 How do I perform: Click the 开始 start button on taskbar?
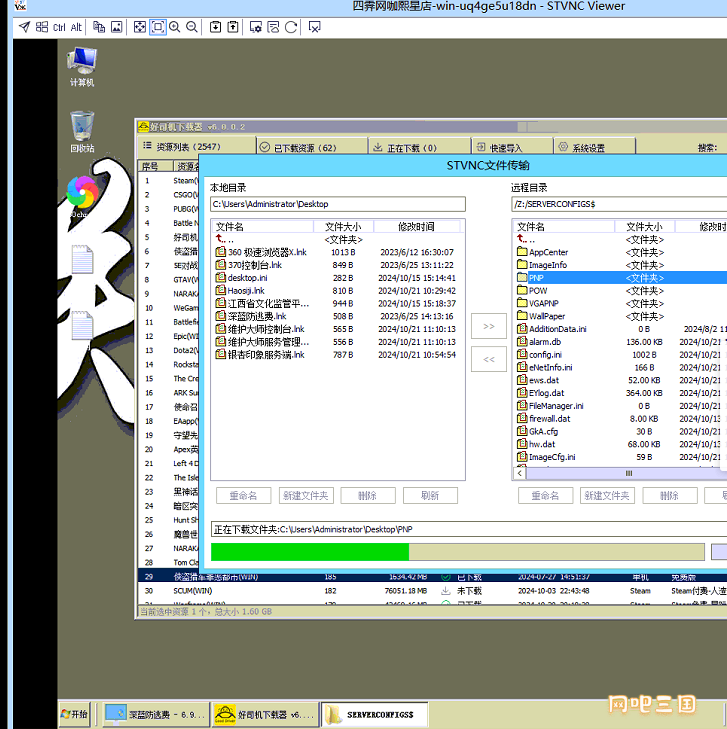(x=74, y=714)
